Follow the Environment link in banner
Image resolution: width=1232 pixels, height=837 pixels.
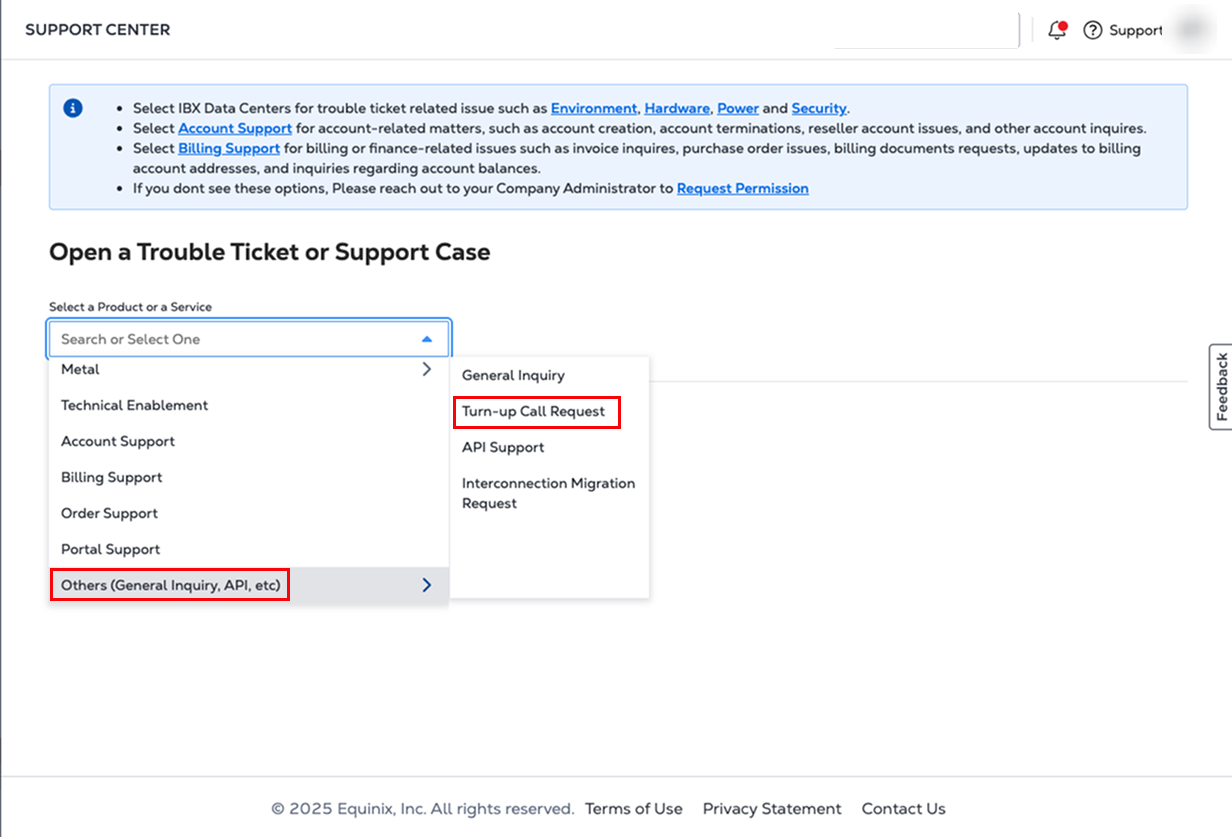(593, 108)
